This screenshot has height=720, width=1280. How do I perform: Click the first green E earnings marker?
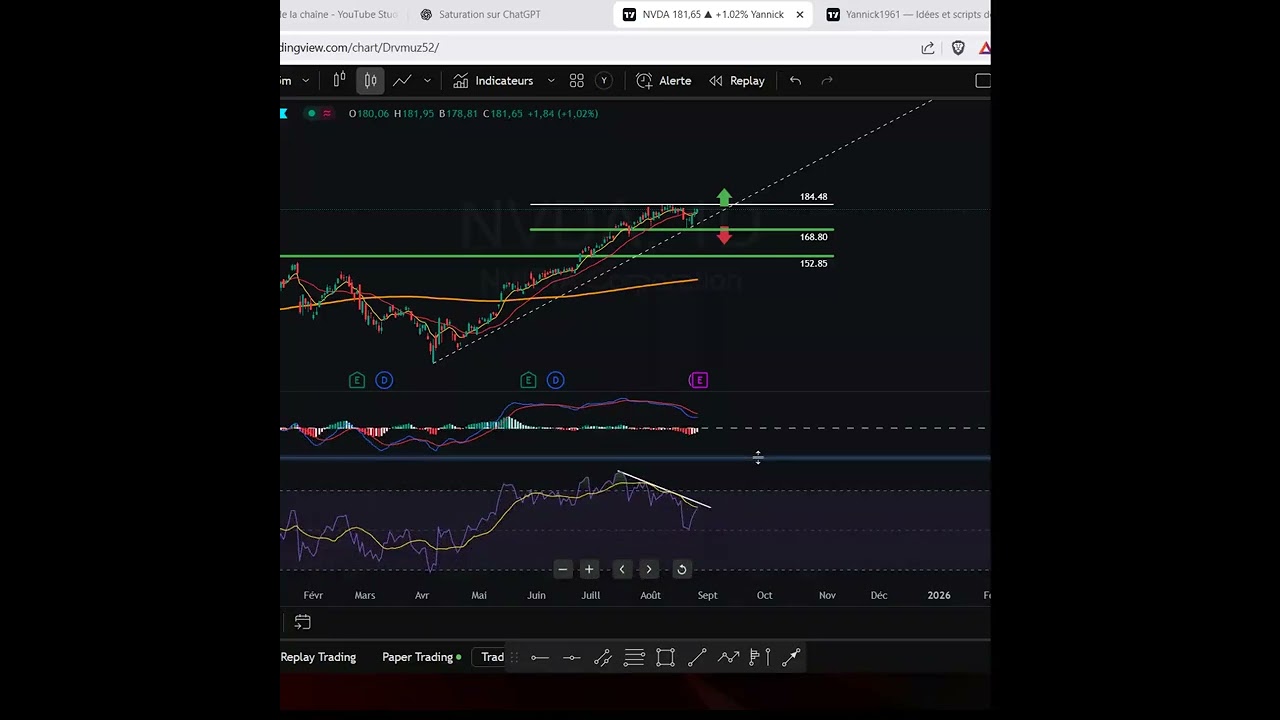[x=357, y=380]
